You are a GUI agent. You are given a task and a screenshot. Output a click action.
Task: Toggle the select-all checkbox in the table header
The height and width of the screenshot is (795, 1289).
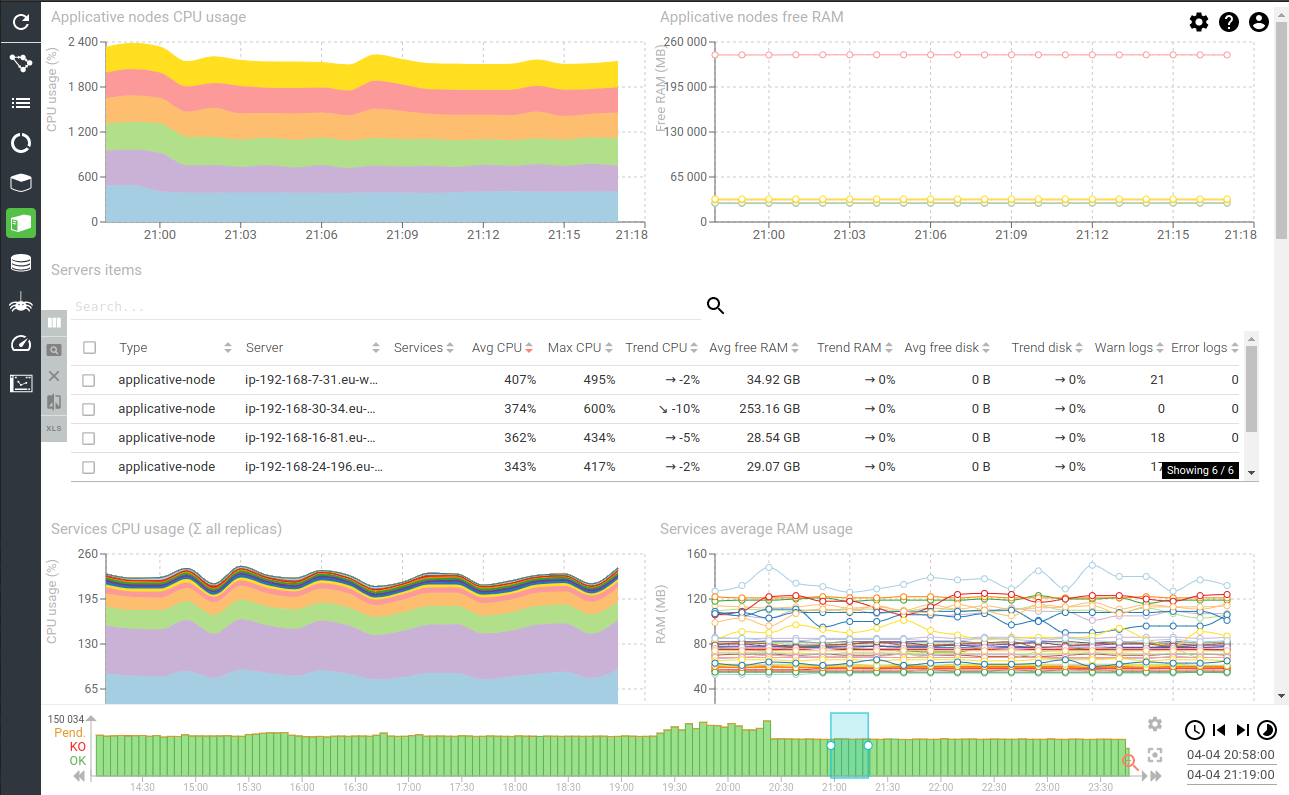[x=90, y=348]
